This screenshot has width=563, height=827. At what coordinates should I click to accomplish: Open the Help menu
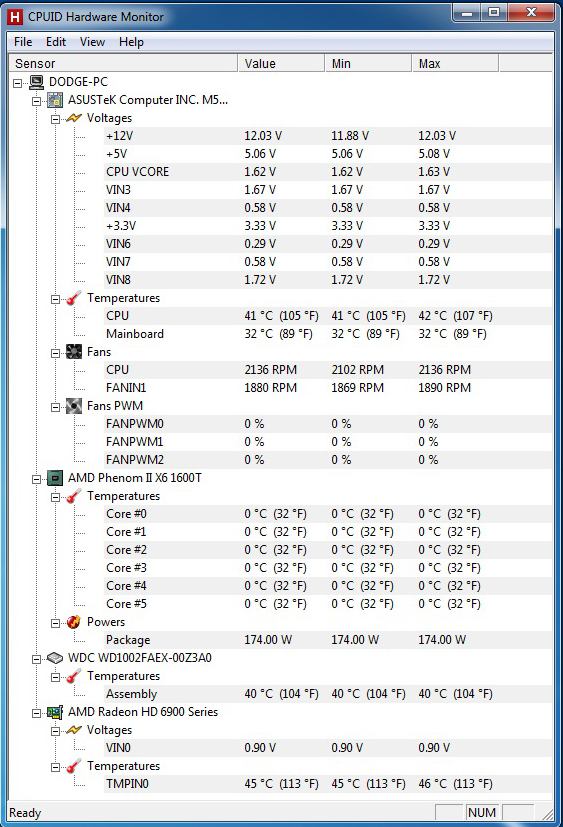(x=131, y=42)
